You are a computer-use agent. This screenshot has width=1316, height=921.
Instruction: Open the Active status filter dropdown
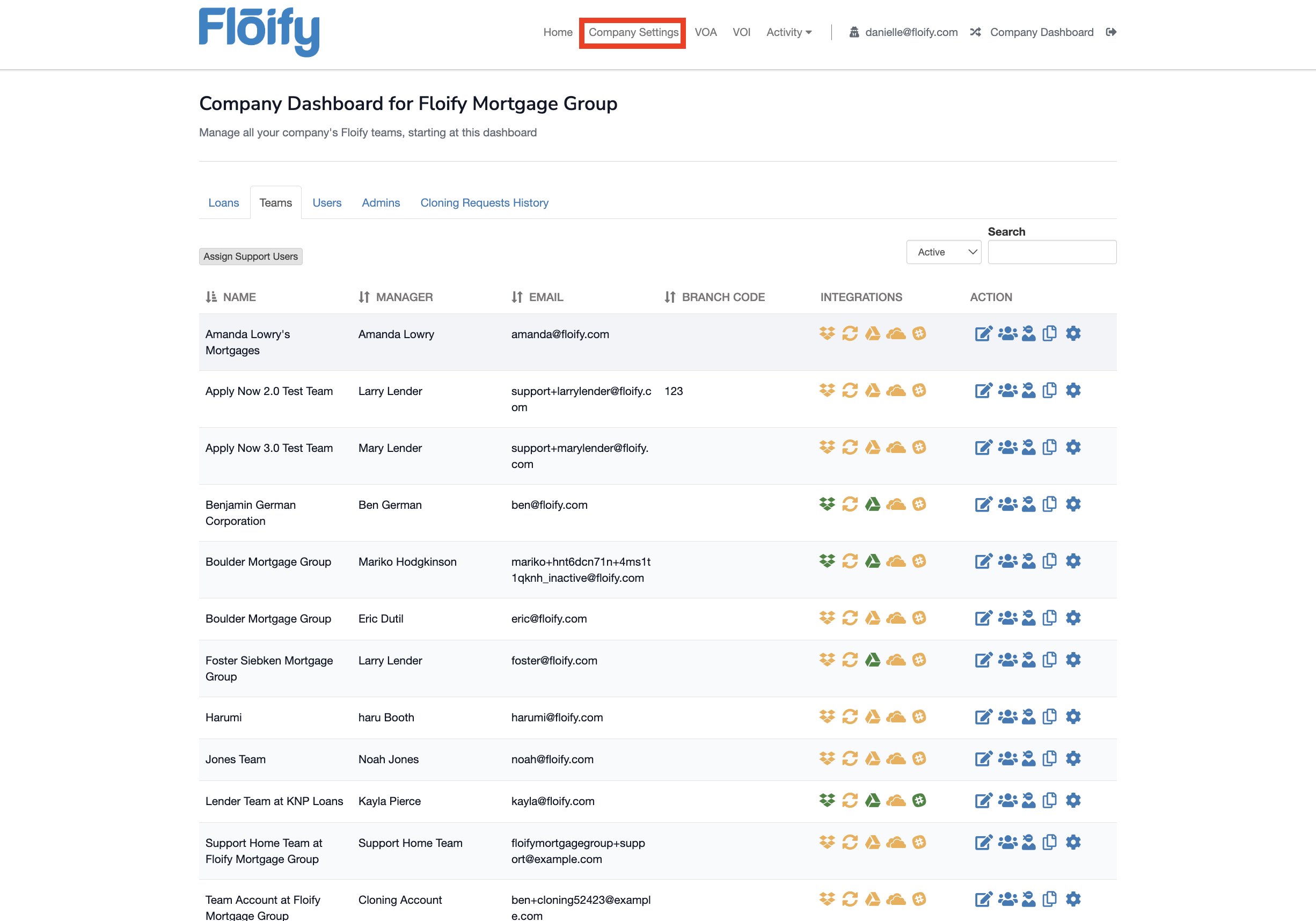[x=944, y=252]
